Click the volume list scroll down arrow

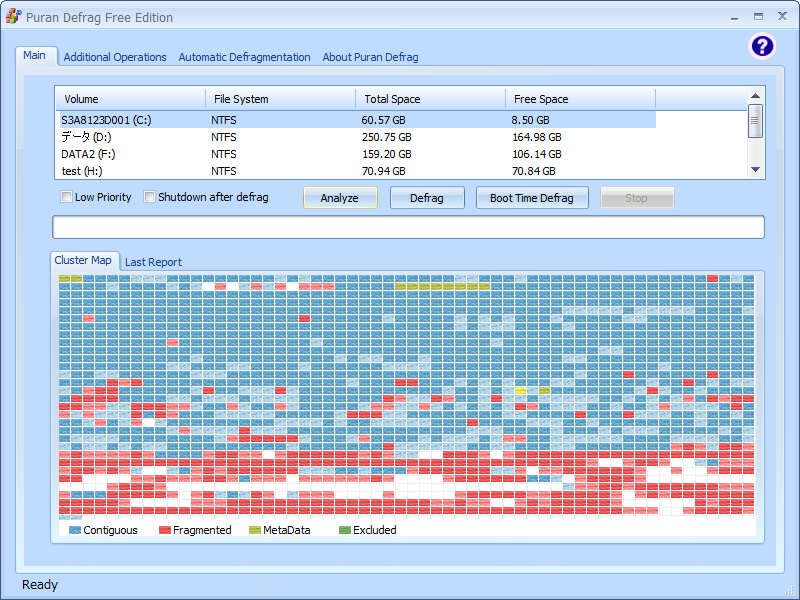[756, 170]
